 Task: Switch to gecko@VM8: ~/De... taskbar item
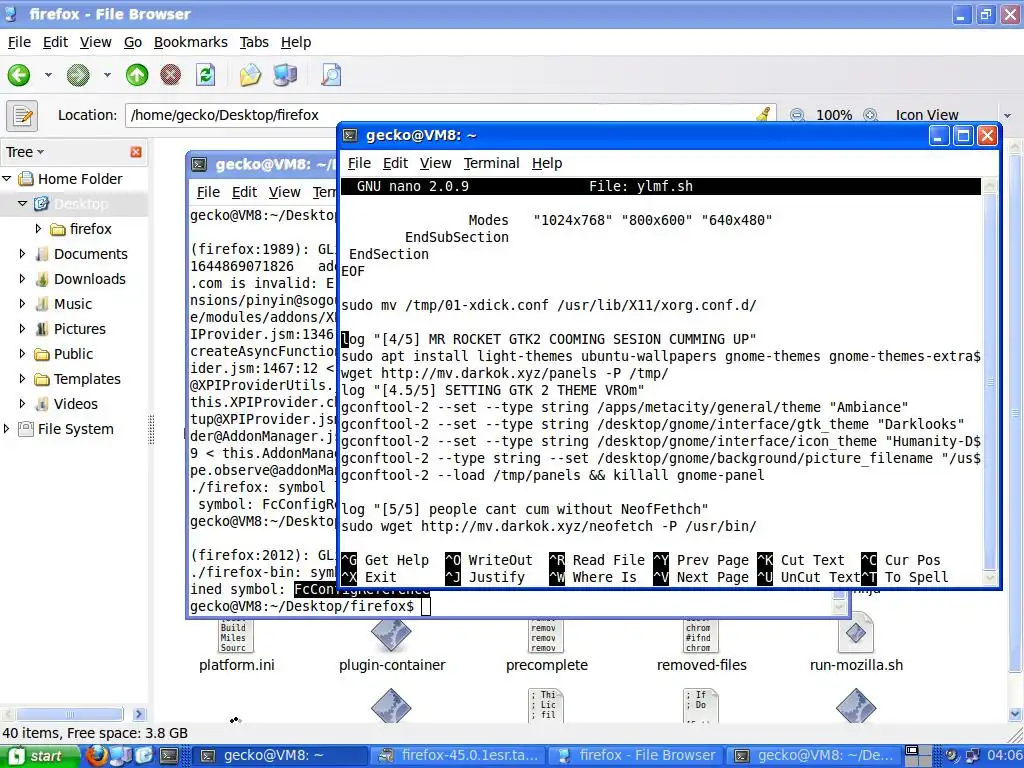click(814, 756)
